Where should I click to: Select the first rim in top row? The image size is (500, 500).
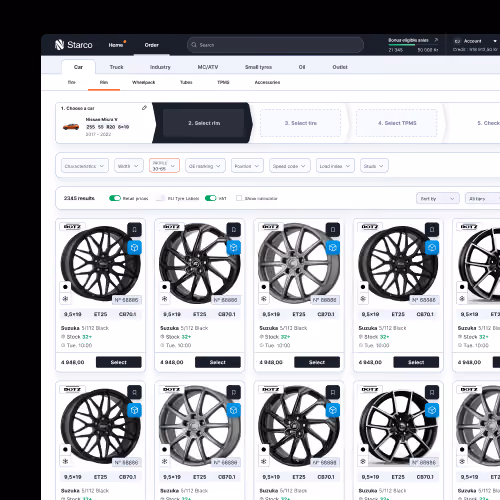tap(119, 362)
